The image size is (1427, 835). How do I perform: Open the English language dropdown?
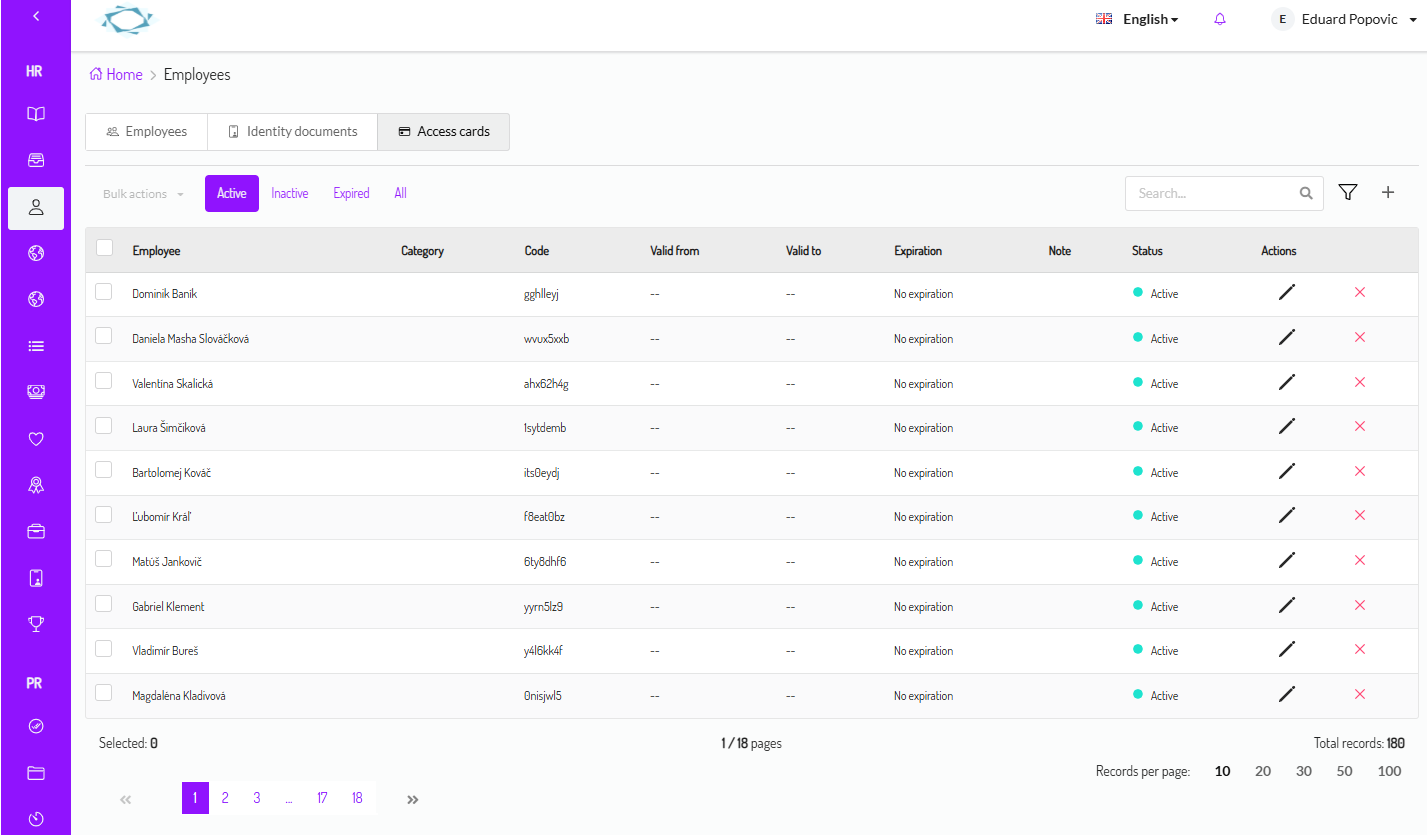[1137, 19]
